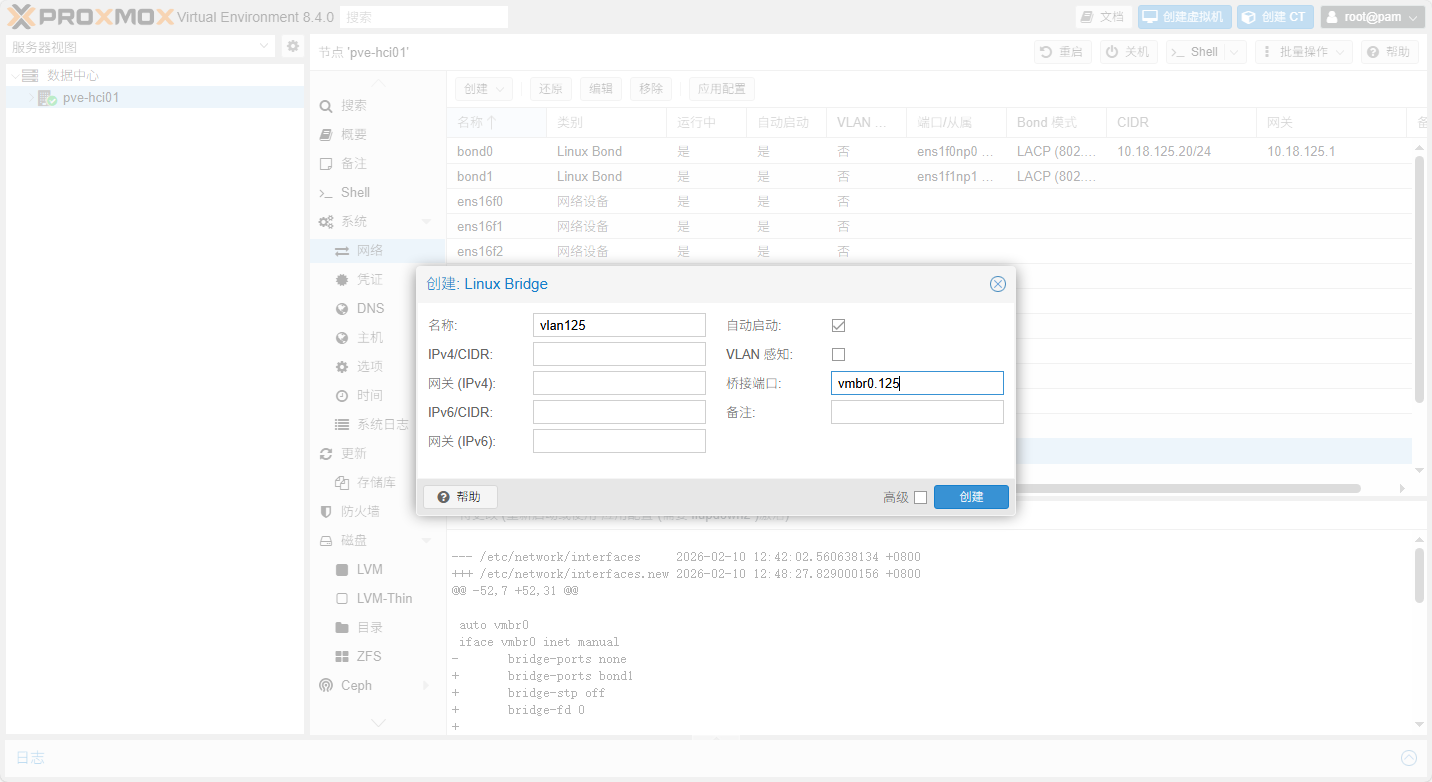Close the 创建: Linux Bridge dialog

click(x=998, y=284)
